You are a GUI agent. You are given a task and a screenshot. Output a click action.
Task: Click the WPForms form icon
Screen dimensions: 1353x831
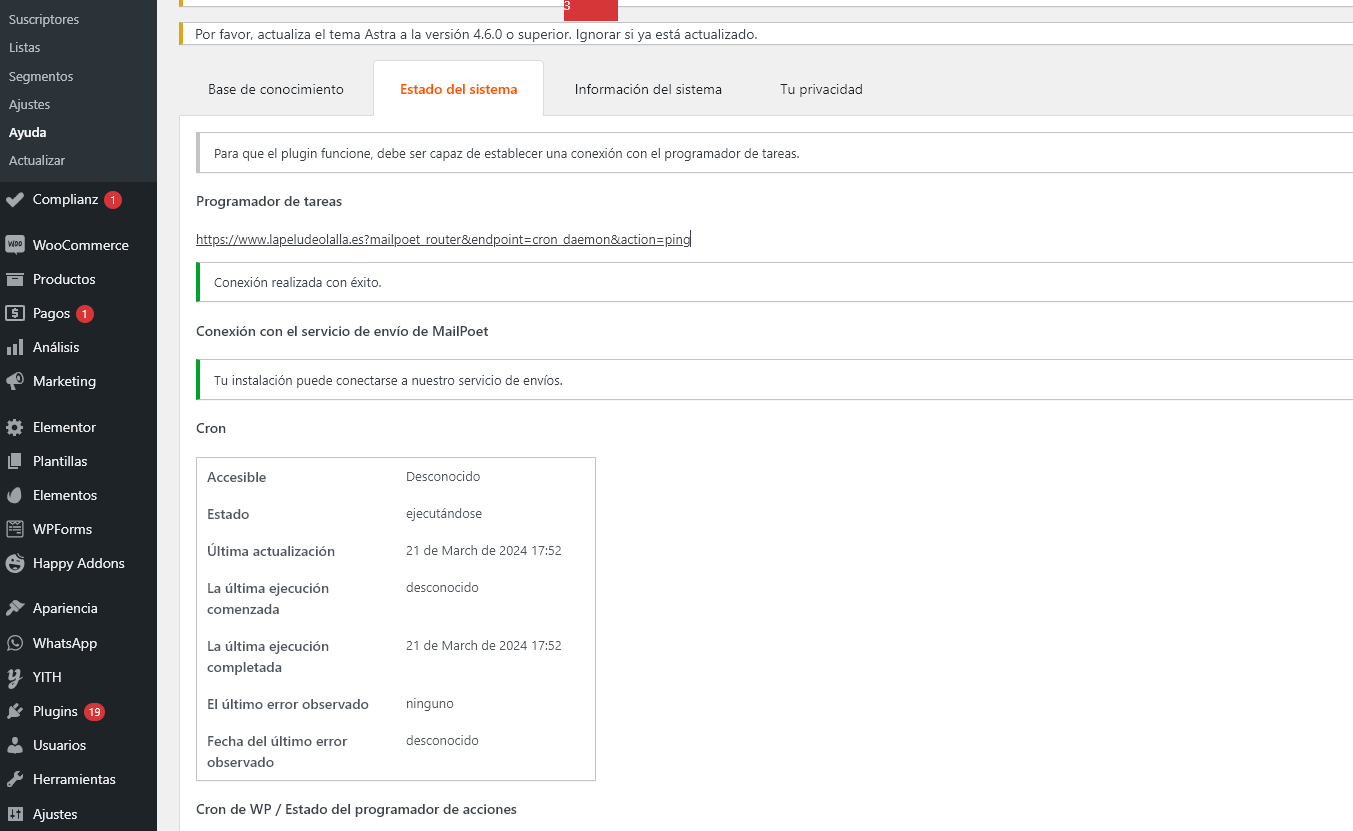click(x=15, y=529)
